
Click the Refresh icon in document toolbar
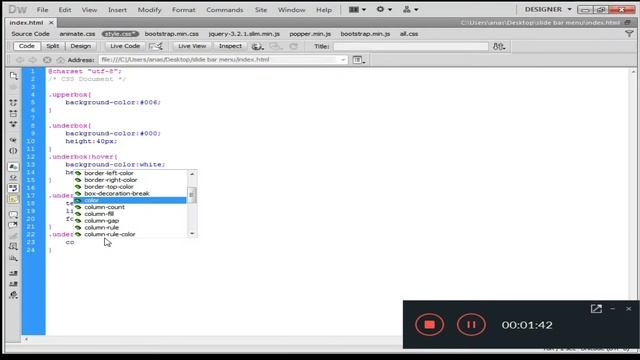tap(293, 47)
